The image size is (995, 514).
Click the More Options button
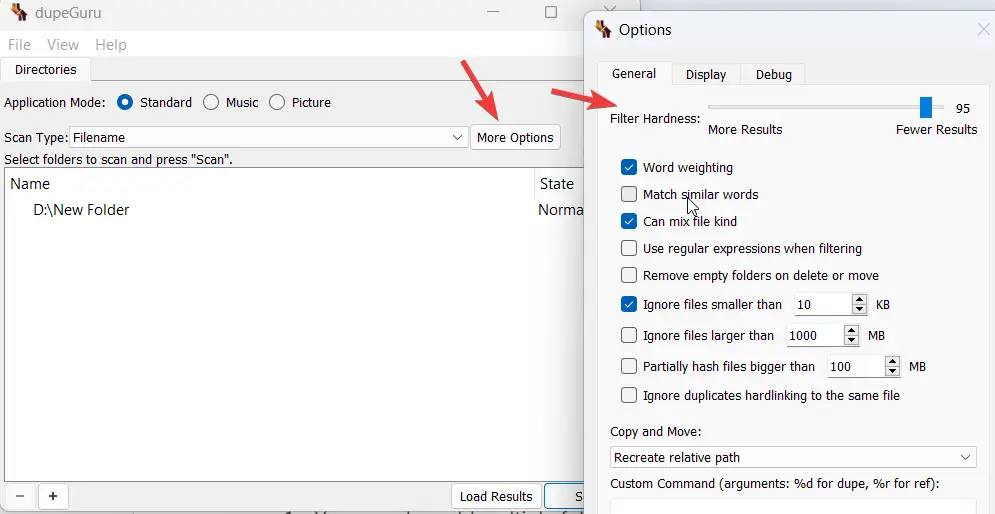[x=515, y=137]
